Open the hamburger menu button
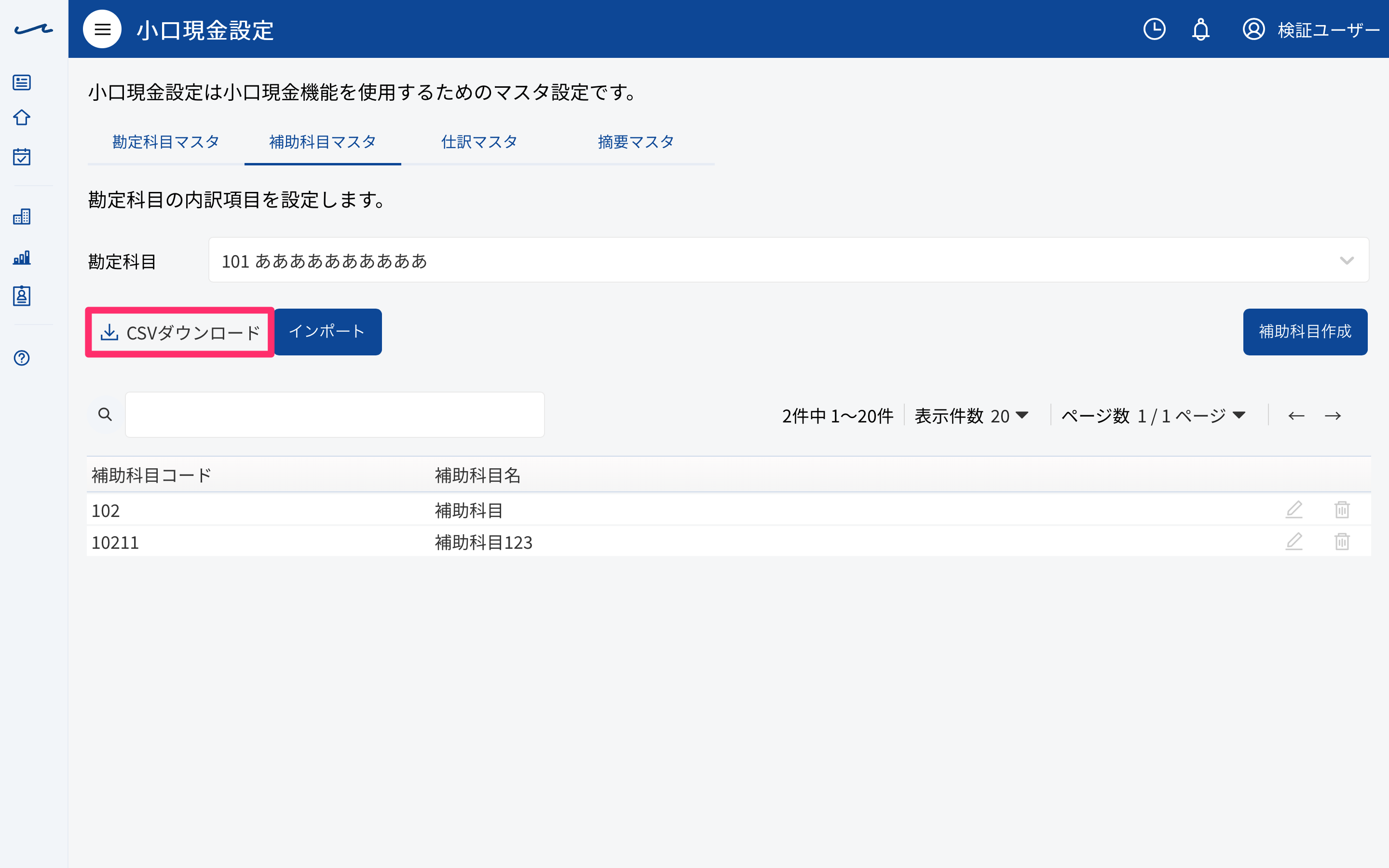The width and height of the screenshot is (1389, 868). tap(102, 29)
